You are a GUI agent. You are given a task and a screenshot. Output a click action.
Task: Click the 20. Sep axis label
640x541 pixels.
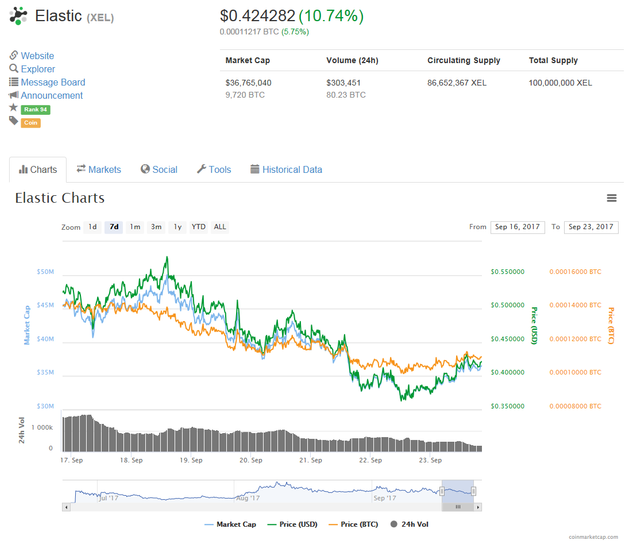[x=251, y=460]
